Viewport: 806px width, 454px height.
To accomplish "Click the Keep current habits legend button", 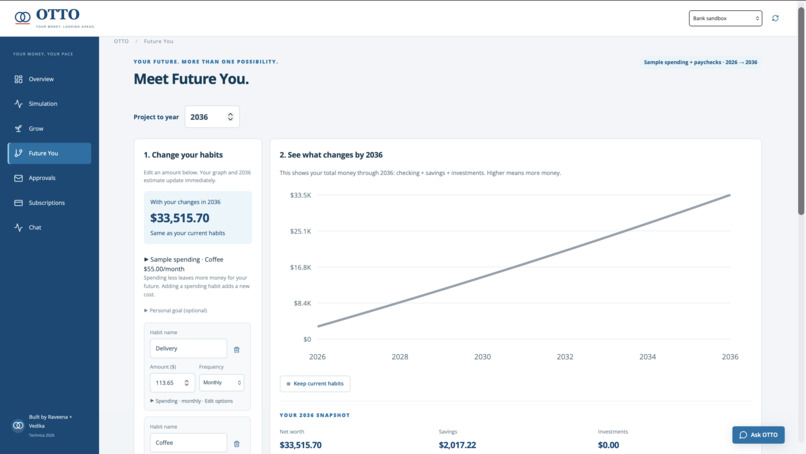I will [x=315, y=384].
